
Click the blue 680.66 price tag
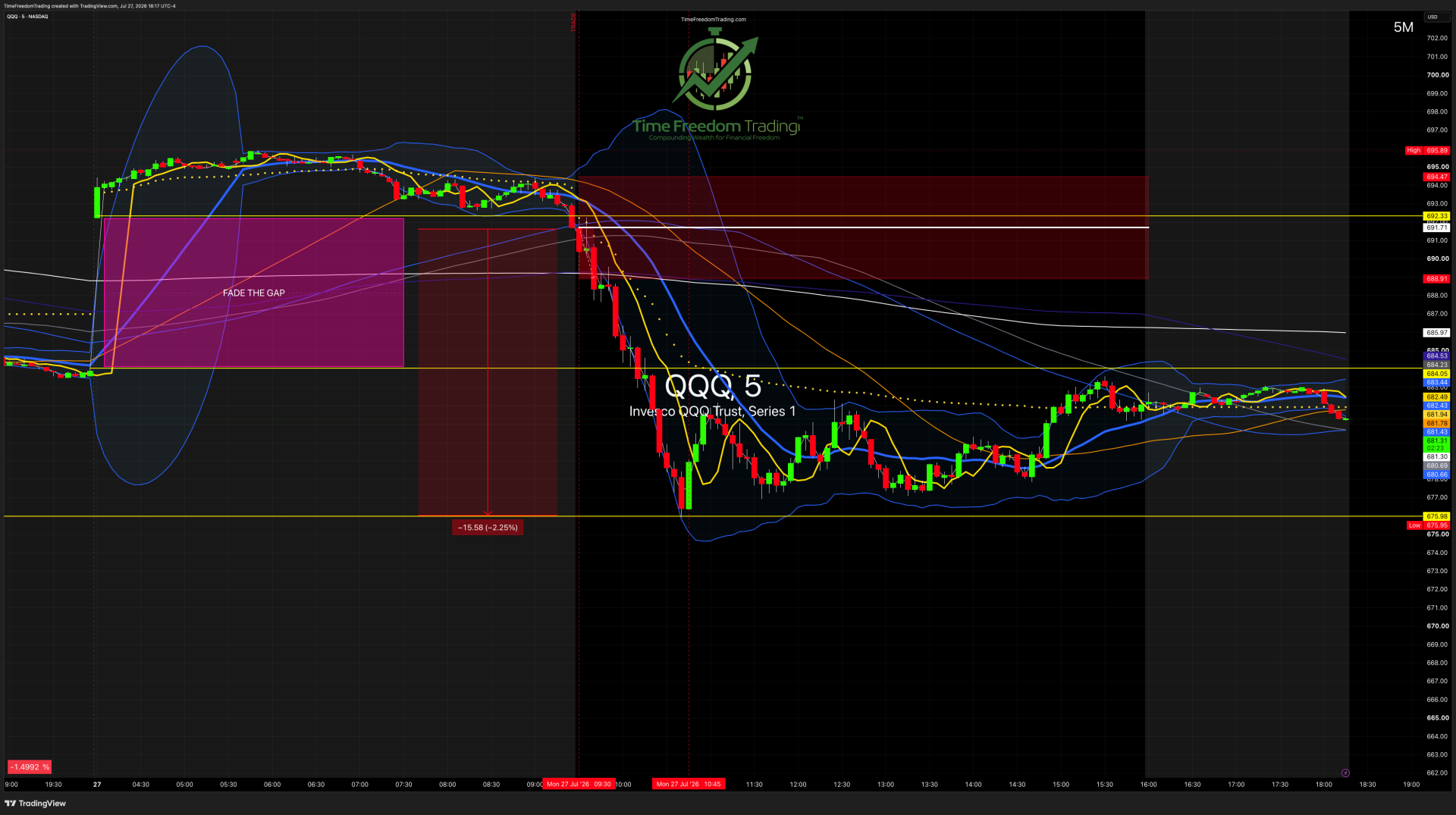pyautogui.click(x=1437, y=475)
